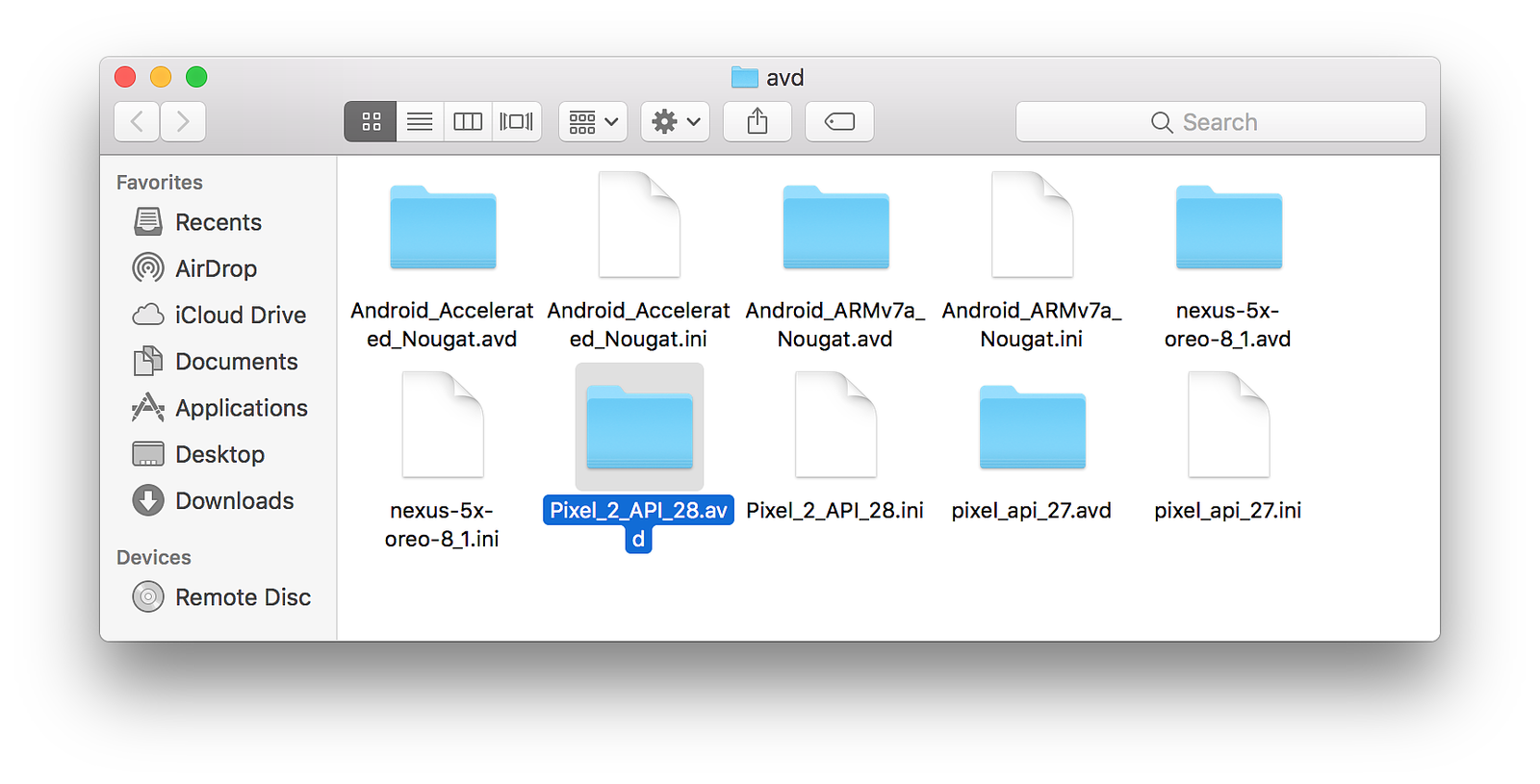Click the Pixel_2_API_28.avd highlighted filename label

[639, 524]
